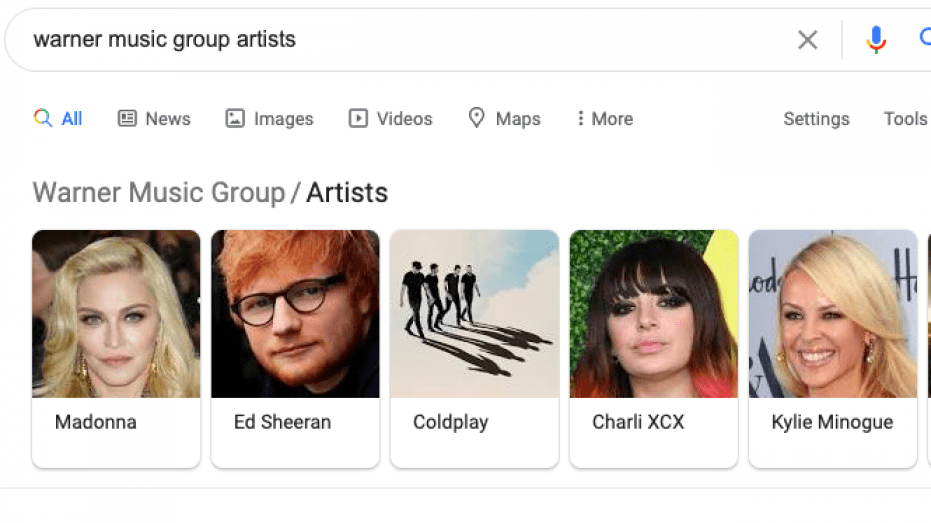Expand the More options menu

(x=604, y=119)
